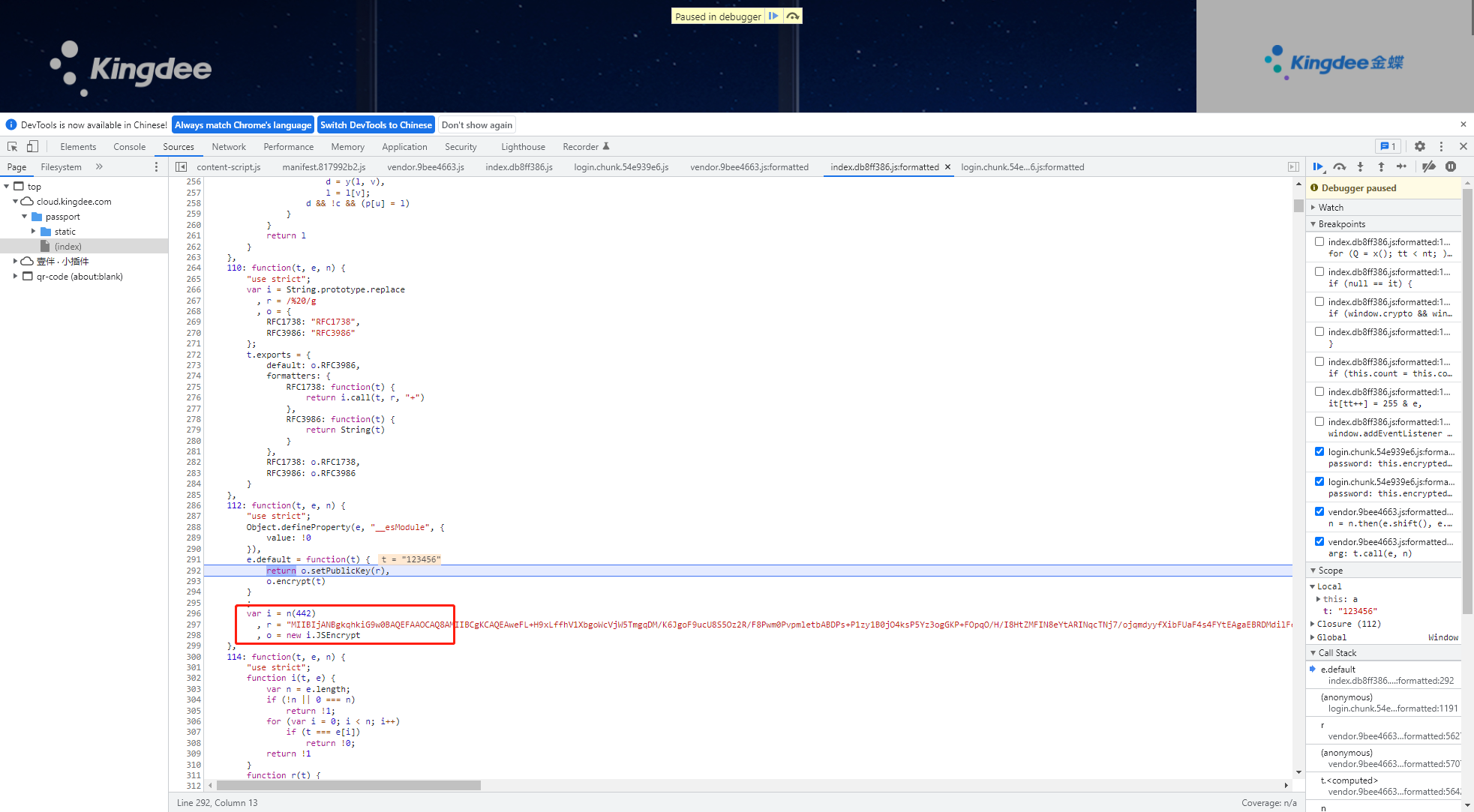This screenshot has width=1474, height=812.
Task: Step over next function call
Action: (1339, 166)
